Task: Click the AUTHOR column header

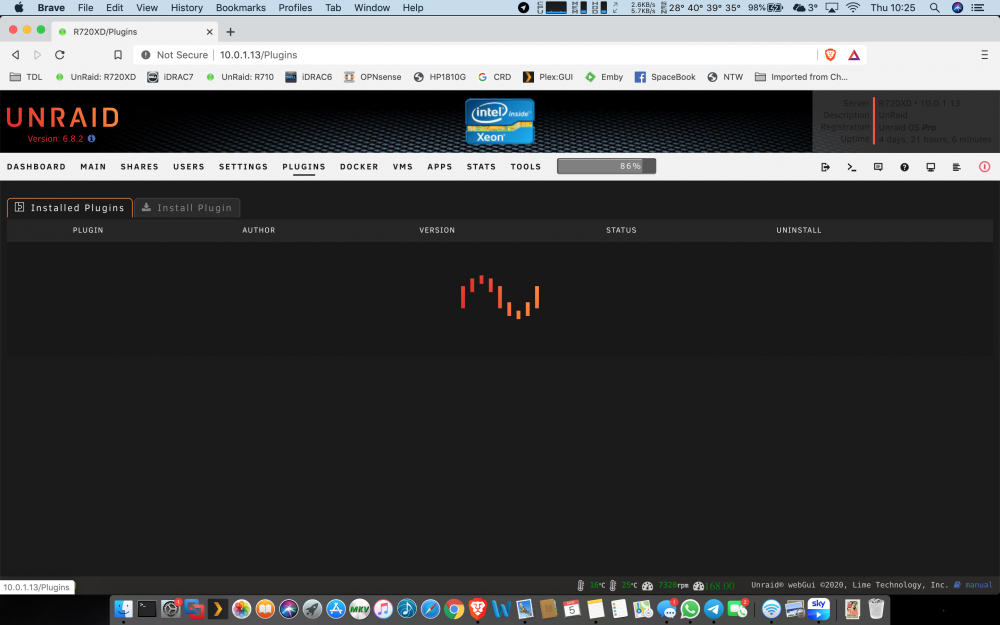Action: (259, 230)
